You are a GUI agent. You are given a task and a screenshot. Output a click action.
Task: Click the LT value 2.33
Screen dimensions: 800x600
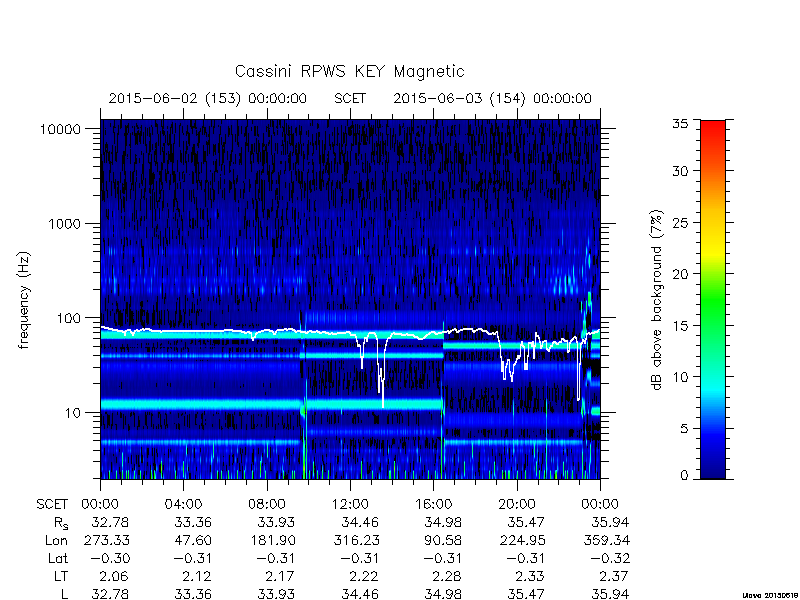[x=529, y=577]
